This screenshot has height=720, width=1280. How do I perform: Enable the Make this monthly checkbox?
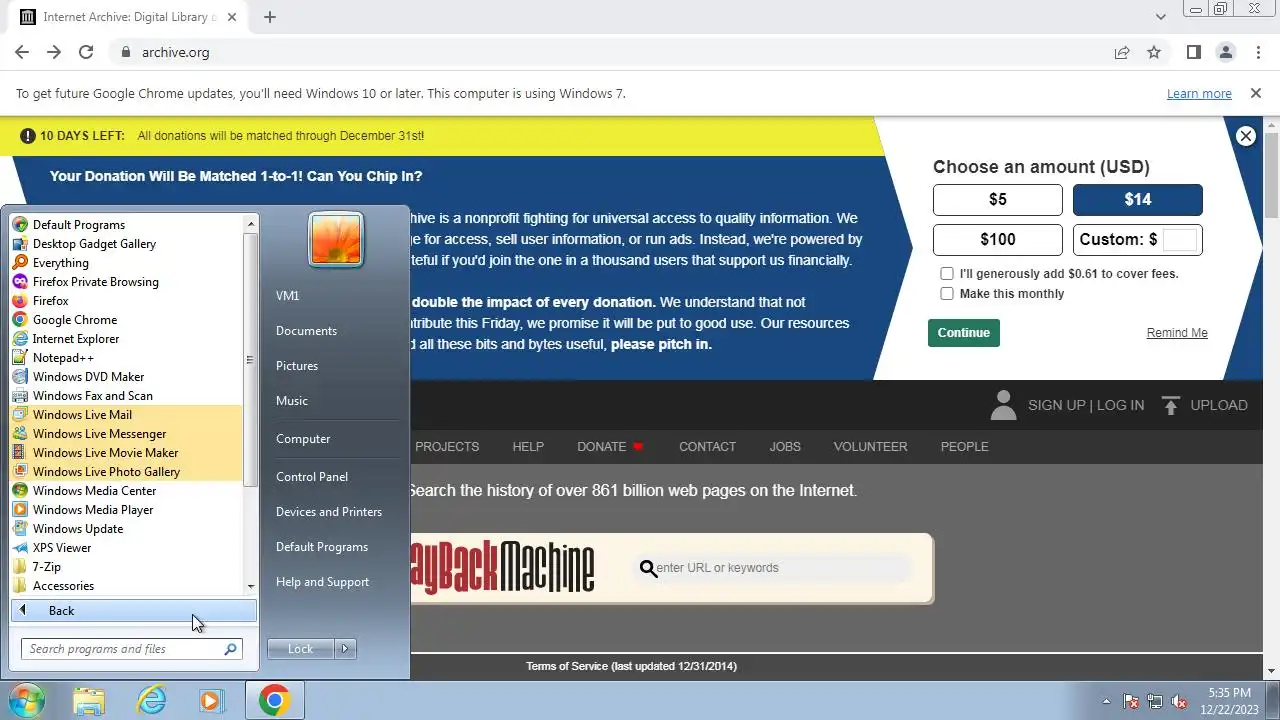947,294
